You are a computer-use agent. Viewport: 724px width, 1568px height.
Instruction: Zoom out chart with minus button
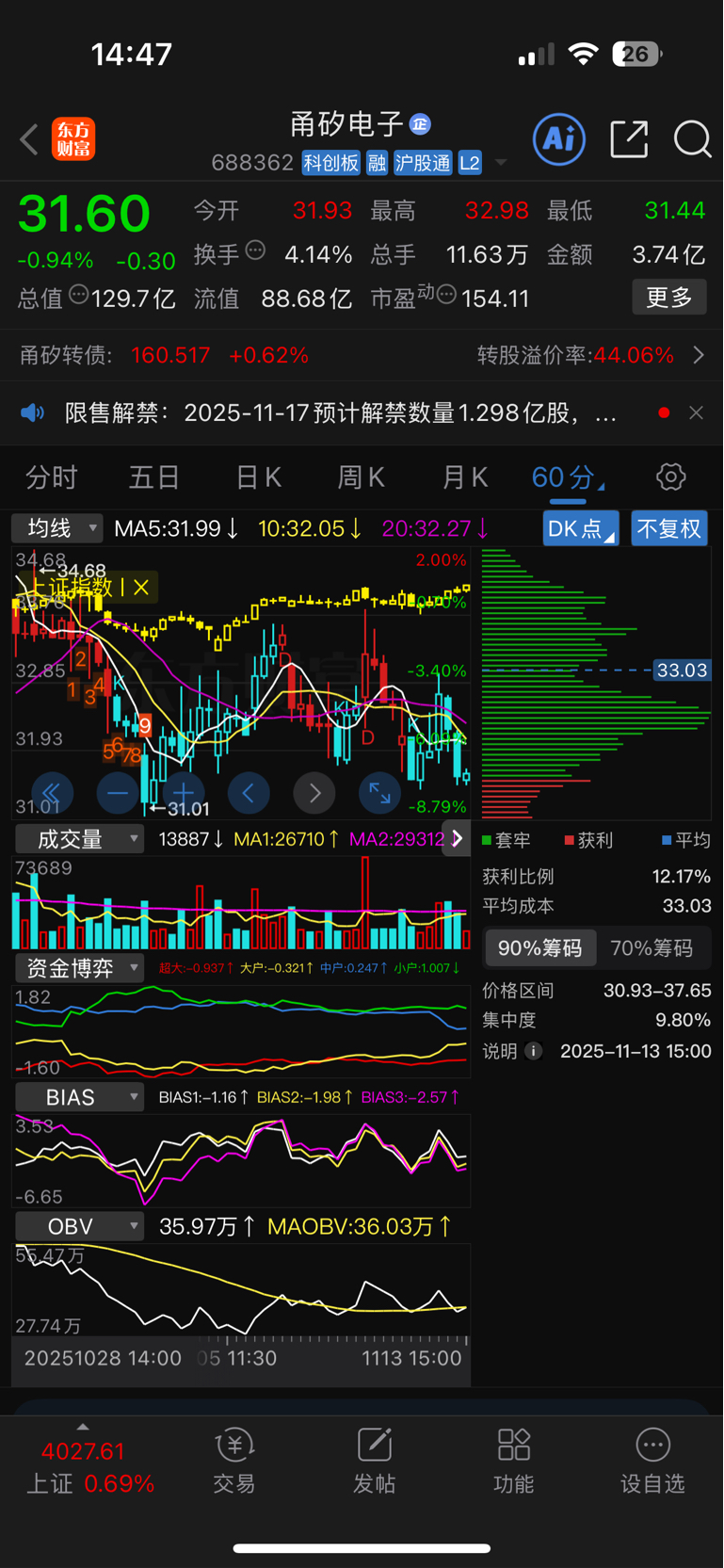(117, 793)
